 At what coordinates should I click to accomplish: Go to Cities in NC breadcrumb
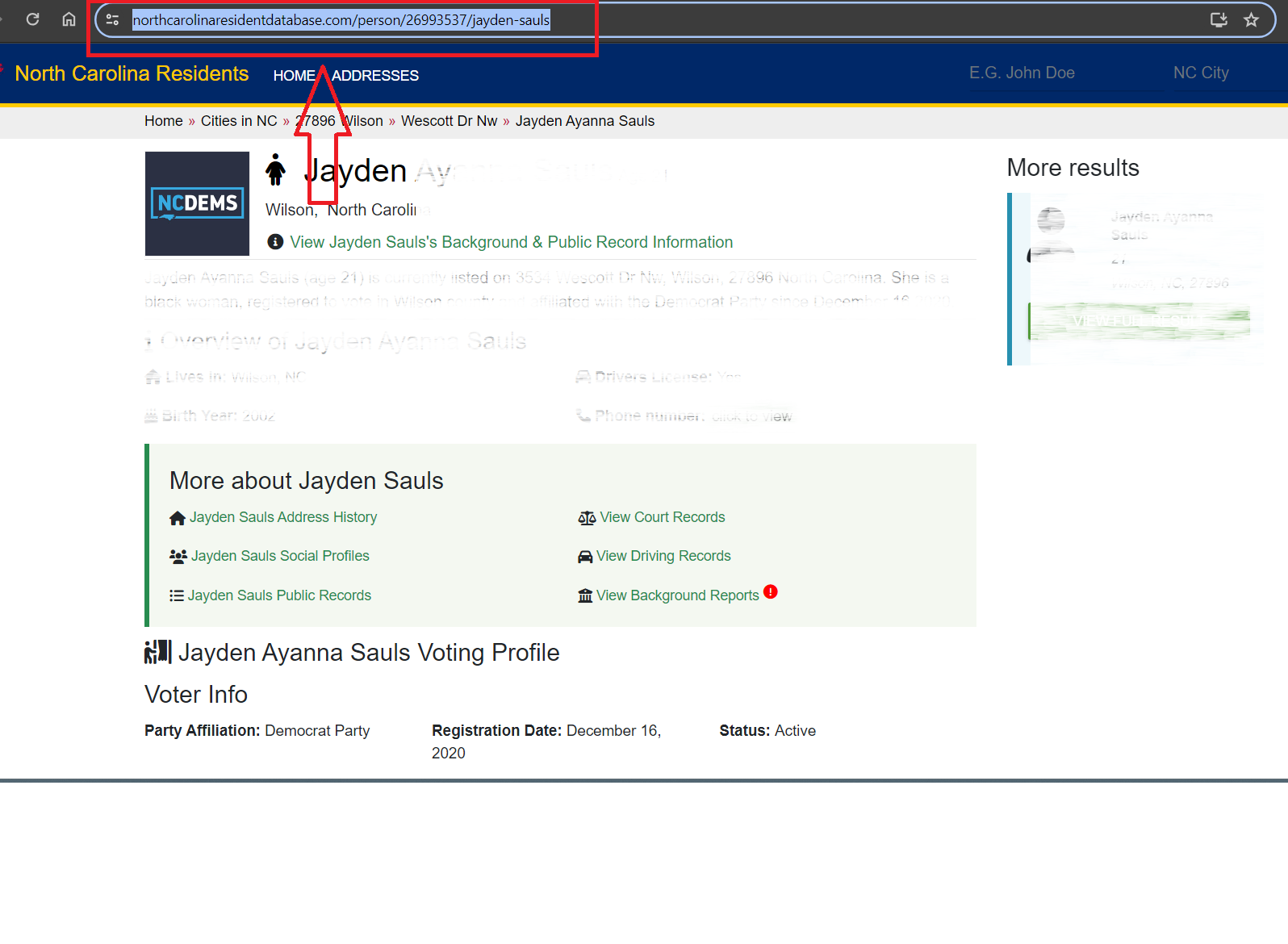238,121
